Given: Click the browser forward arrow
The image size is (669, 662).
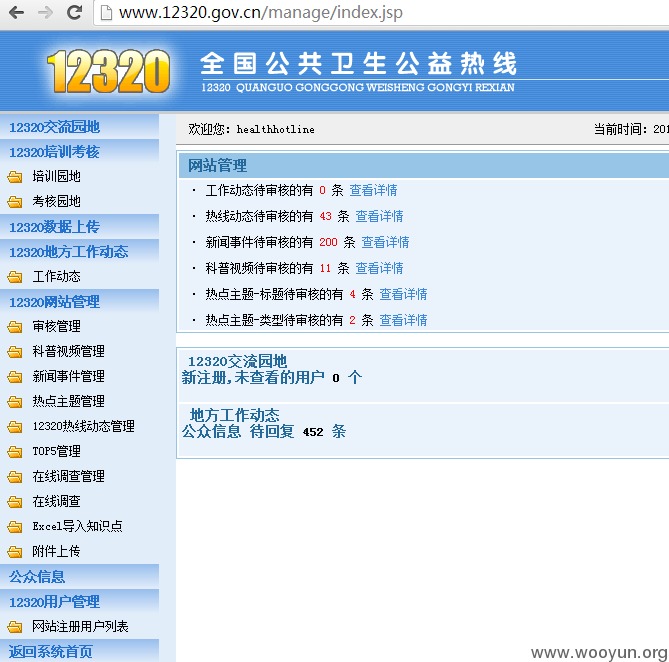Looking at the screenshot, I should coord(45,12).
